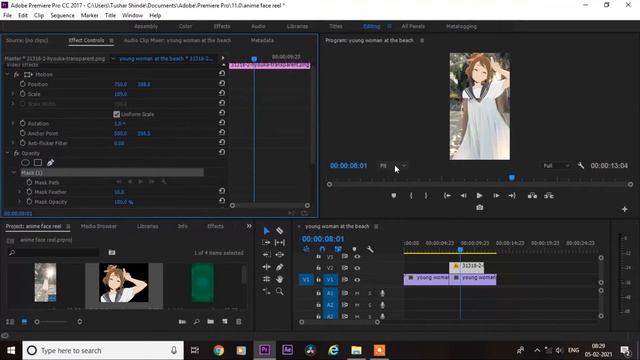
Task: Switch to Media Browser tab
Action: [x=98, y=226]
